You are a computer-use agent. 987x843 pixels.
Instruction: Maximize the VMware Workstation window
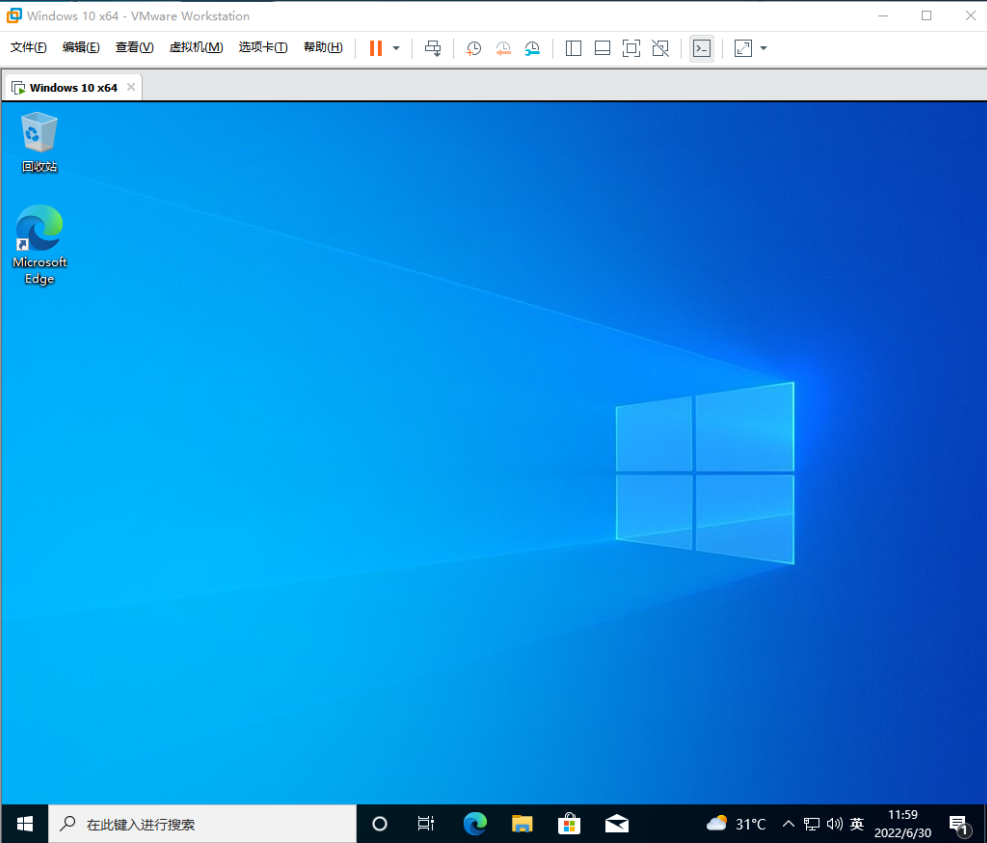point(927,15)
